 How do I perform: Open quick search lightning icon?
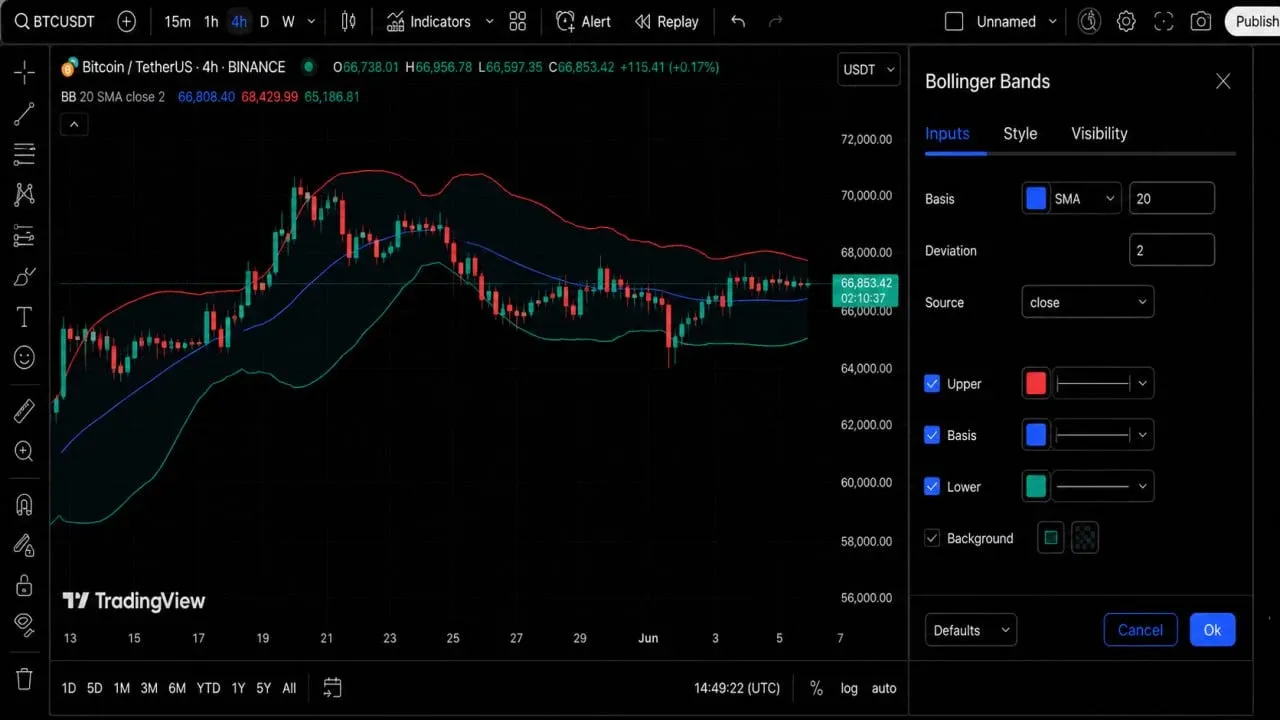pyautogui.click(x=1089, y=21)
